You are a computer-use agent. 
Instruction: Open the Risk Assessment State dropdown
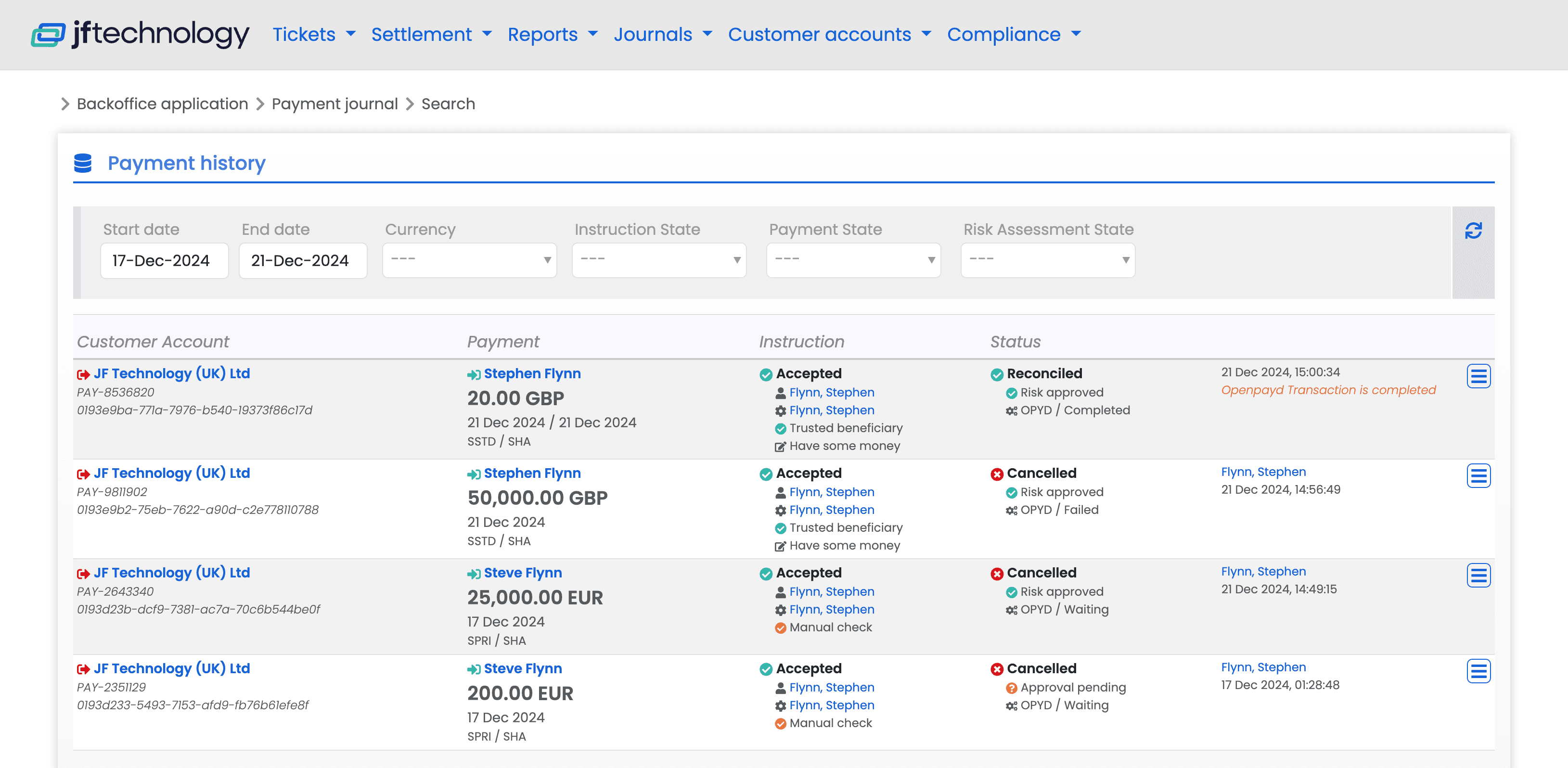pos(1048,260)
